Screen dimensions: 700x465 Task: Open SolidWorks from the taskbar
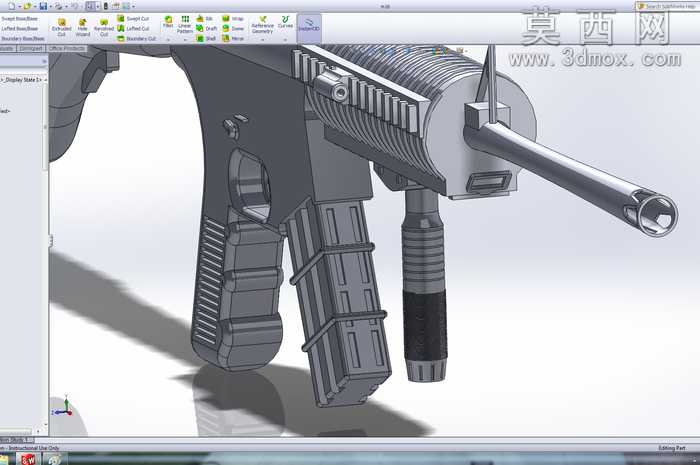(x=29, y=459)
